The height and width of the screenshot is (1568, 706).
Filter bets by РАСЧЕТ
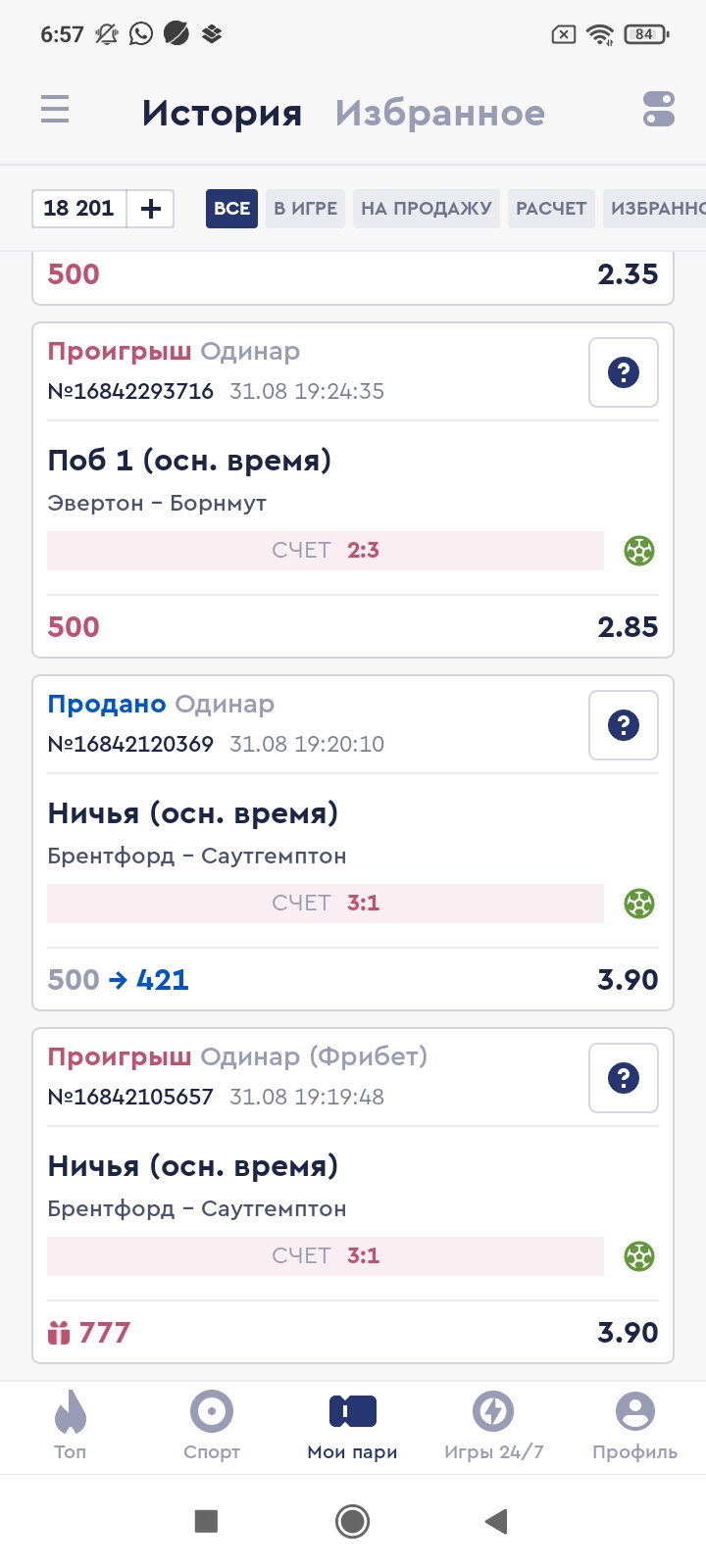click(x=551, y=209)
